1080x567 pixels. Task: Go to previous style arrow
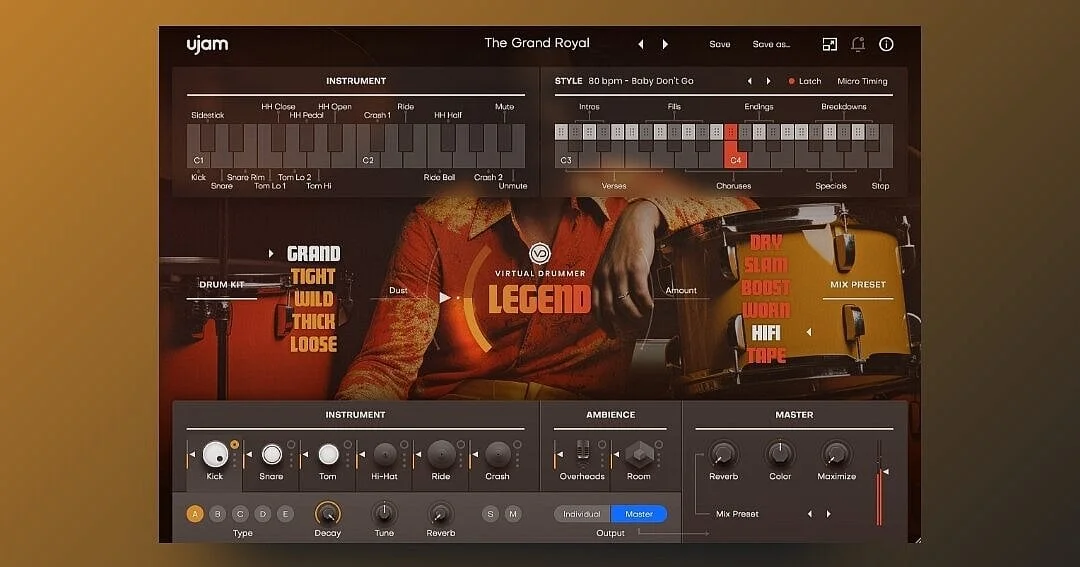pyautogui.click(x=749, y=81)
